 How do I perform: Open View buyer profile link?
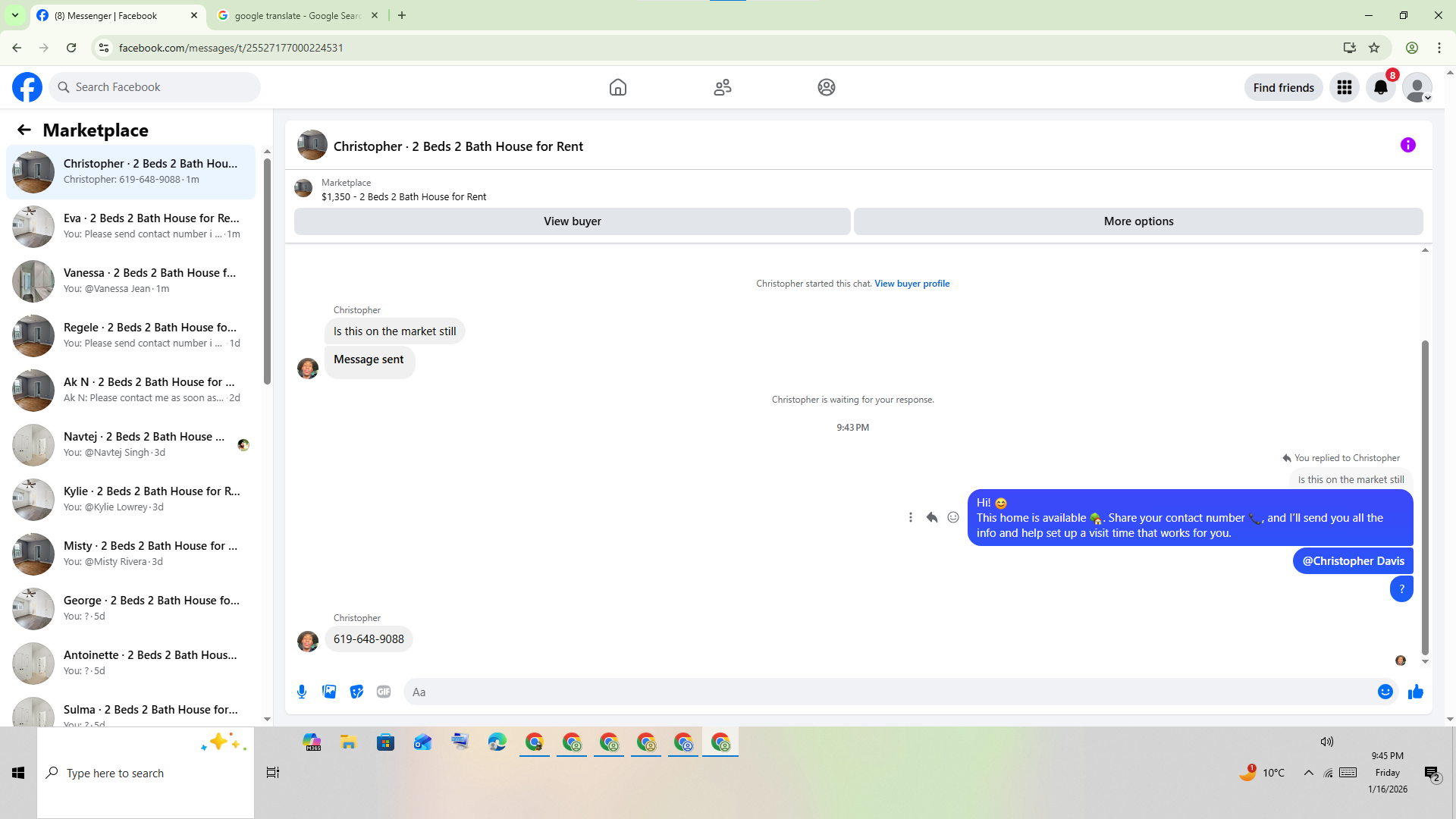(912, 284)
